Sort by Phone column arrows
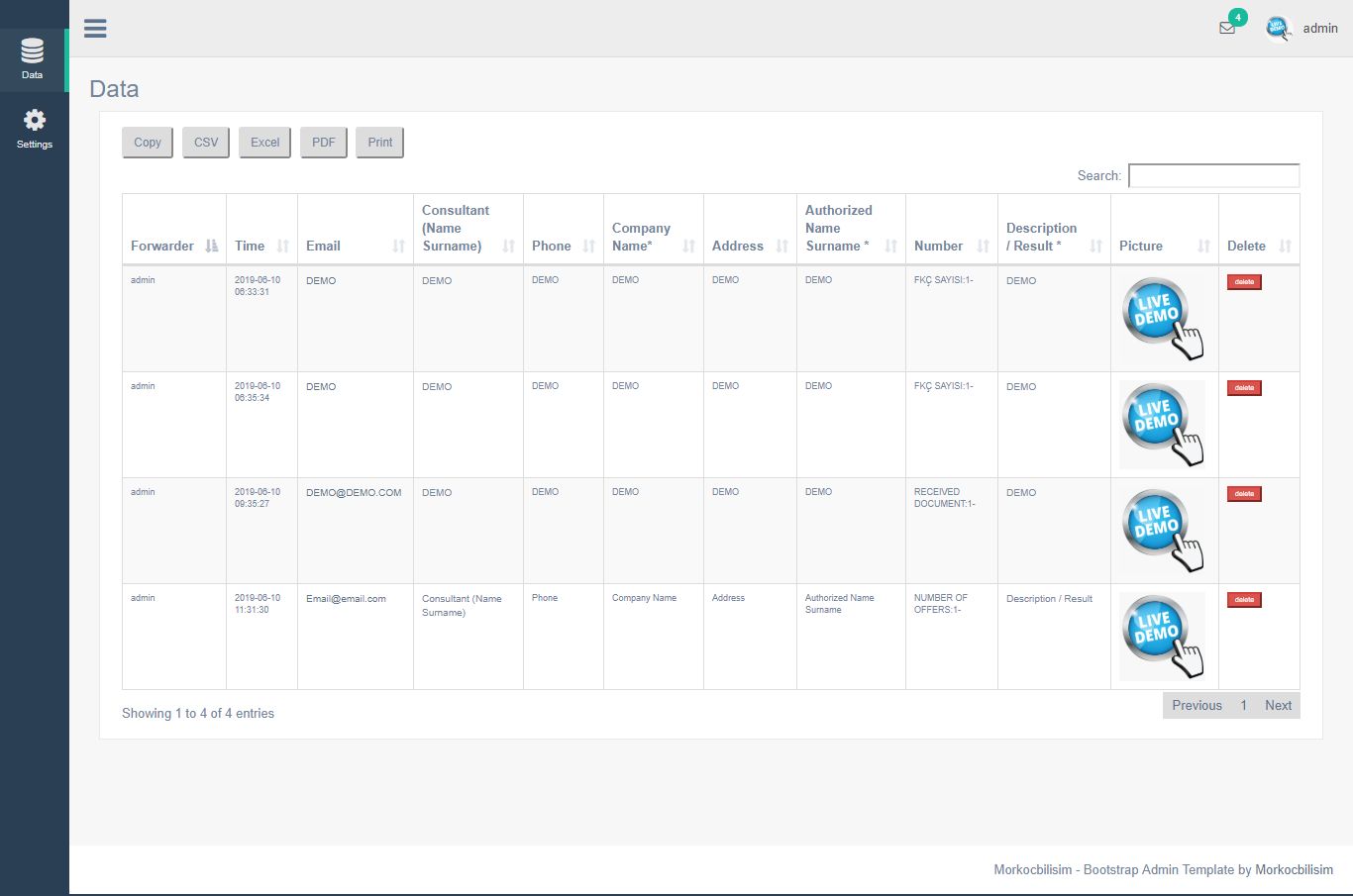The image size is (1353, 896). (x=589, y=246)
